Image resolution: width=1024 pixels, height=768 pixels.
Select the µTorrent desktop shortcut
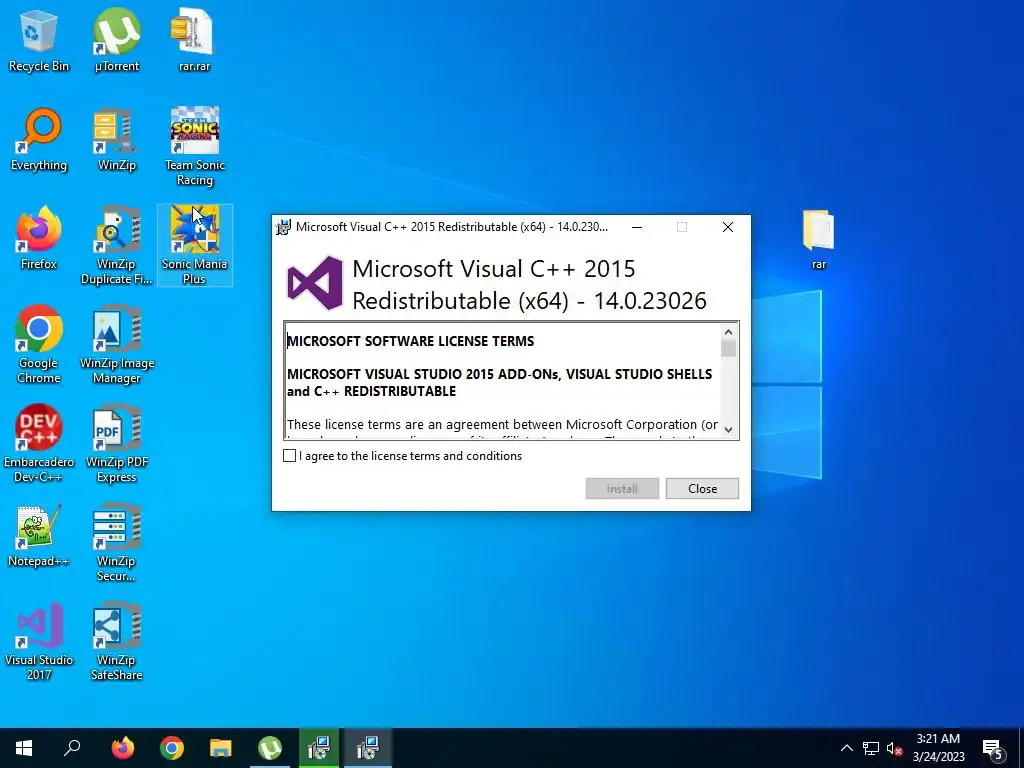click(x=117, y=40)
